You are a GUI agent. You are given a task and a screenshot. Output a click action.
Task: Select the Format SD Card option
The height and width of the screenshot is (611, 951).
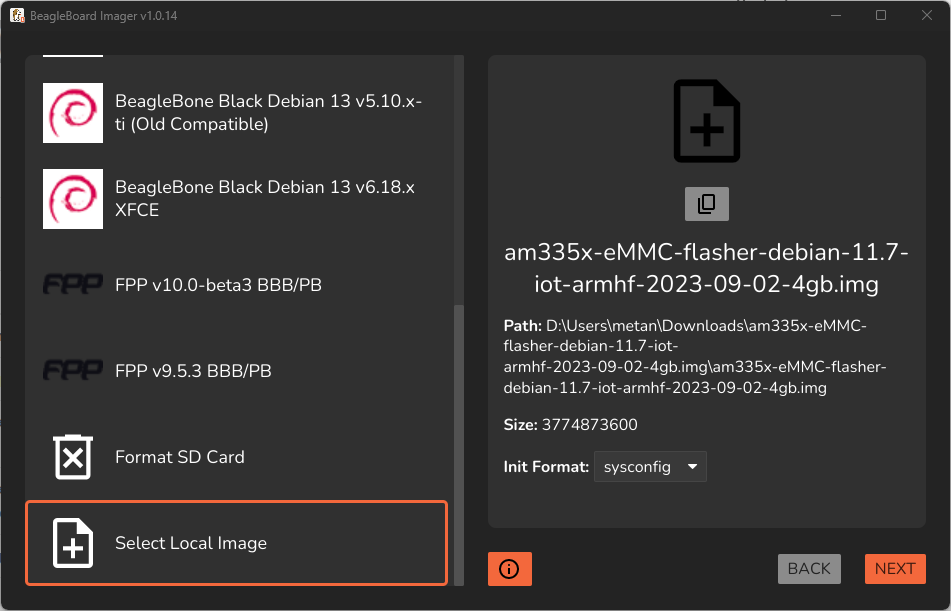pos(237,457)
